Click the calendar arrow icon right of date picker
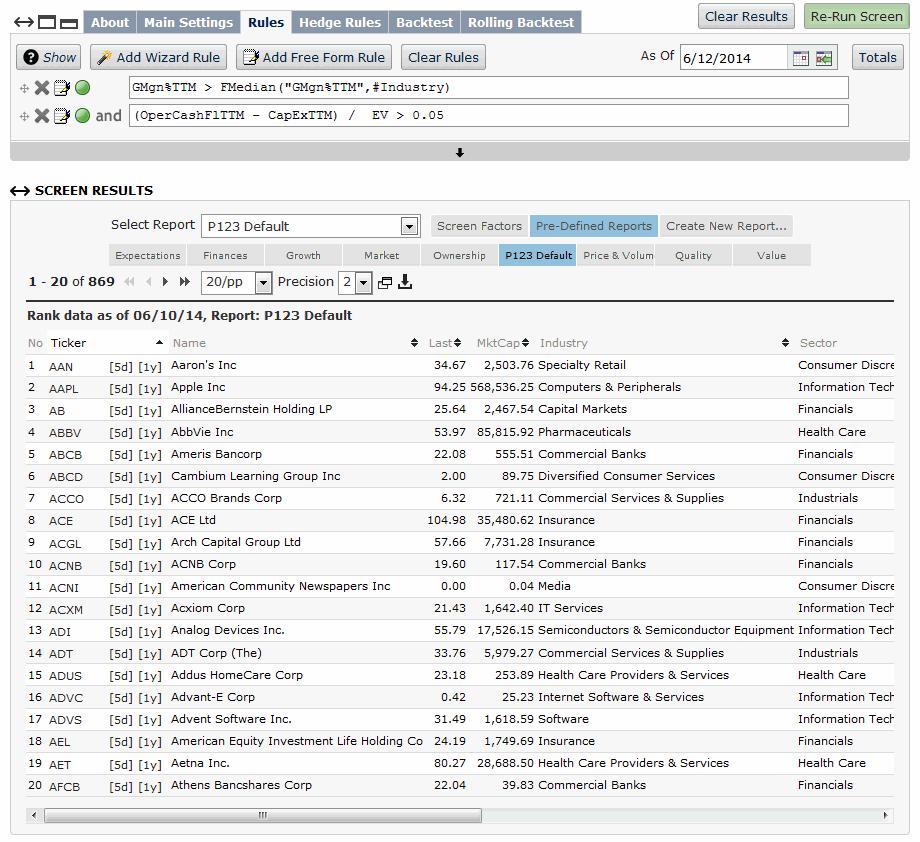The image size is (920, 842). (x=824, y=58)
